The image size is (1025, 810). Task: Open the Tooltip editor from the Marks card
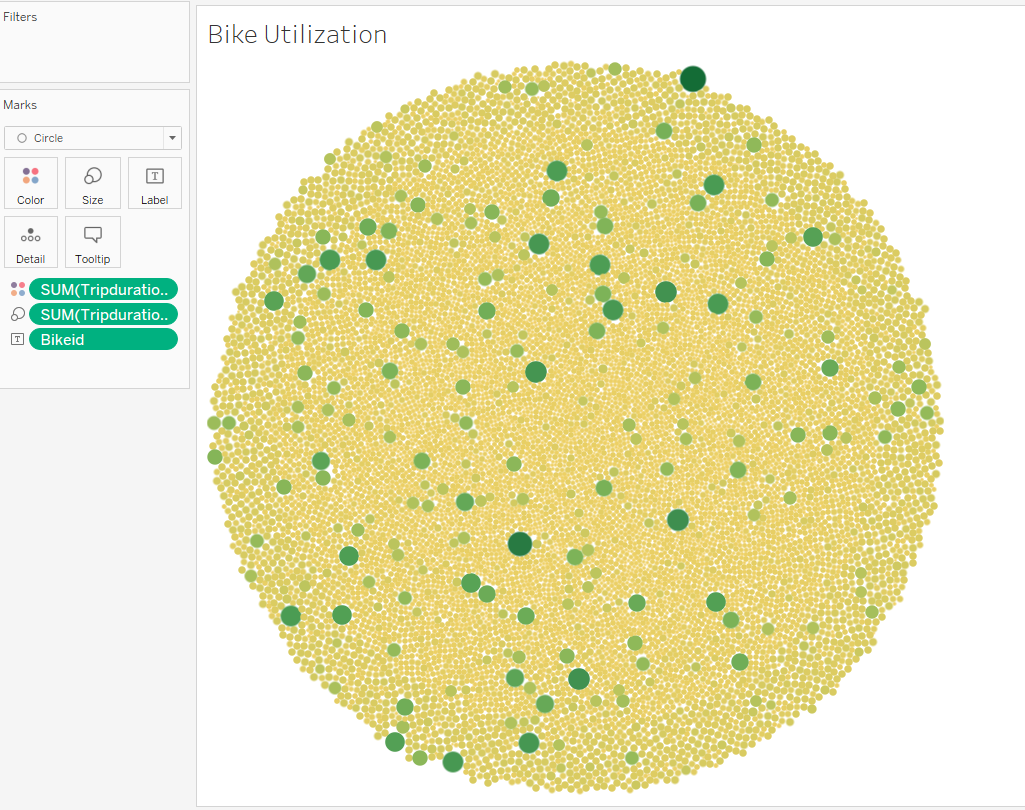(x=92, y=241)
